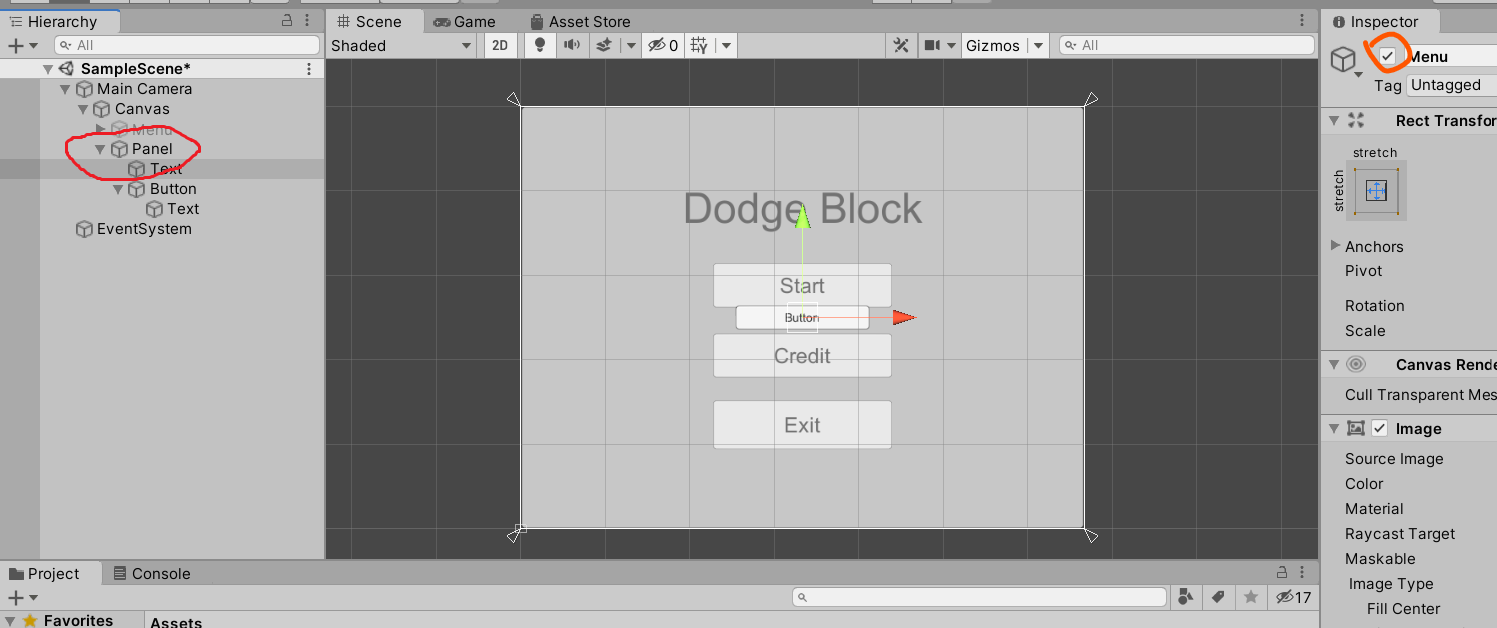This screenshot has width=1497, height=628.
Task: Disable the Image component checkbox
Action: coord(1380,428)
